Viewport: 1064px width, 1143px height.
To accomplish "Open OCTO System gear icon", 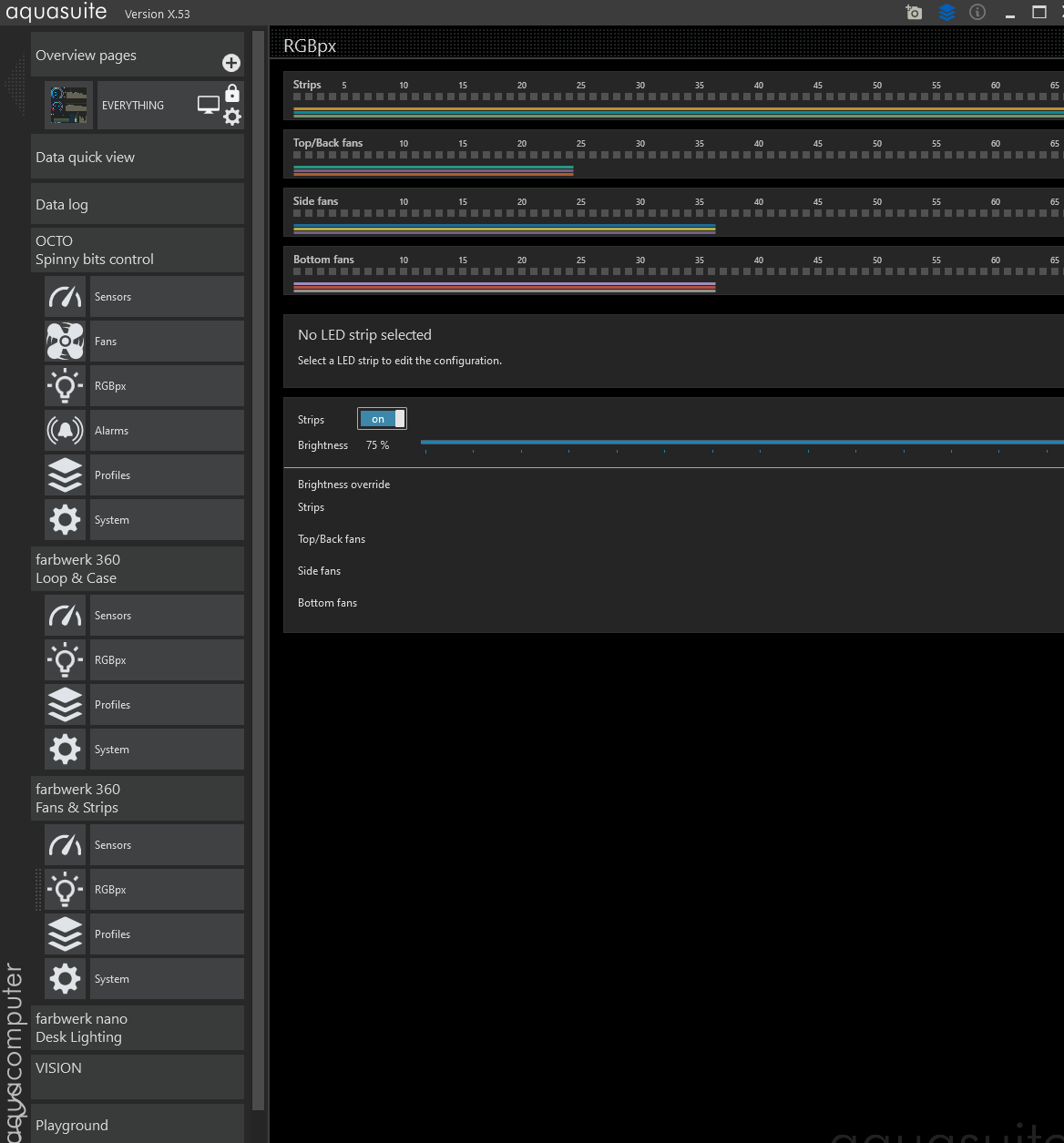I will [65, 520].
